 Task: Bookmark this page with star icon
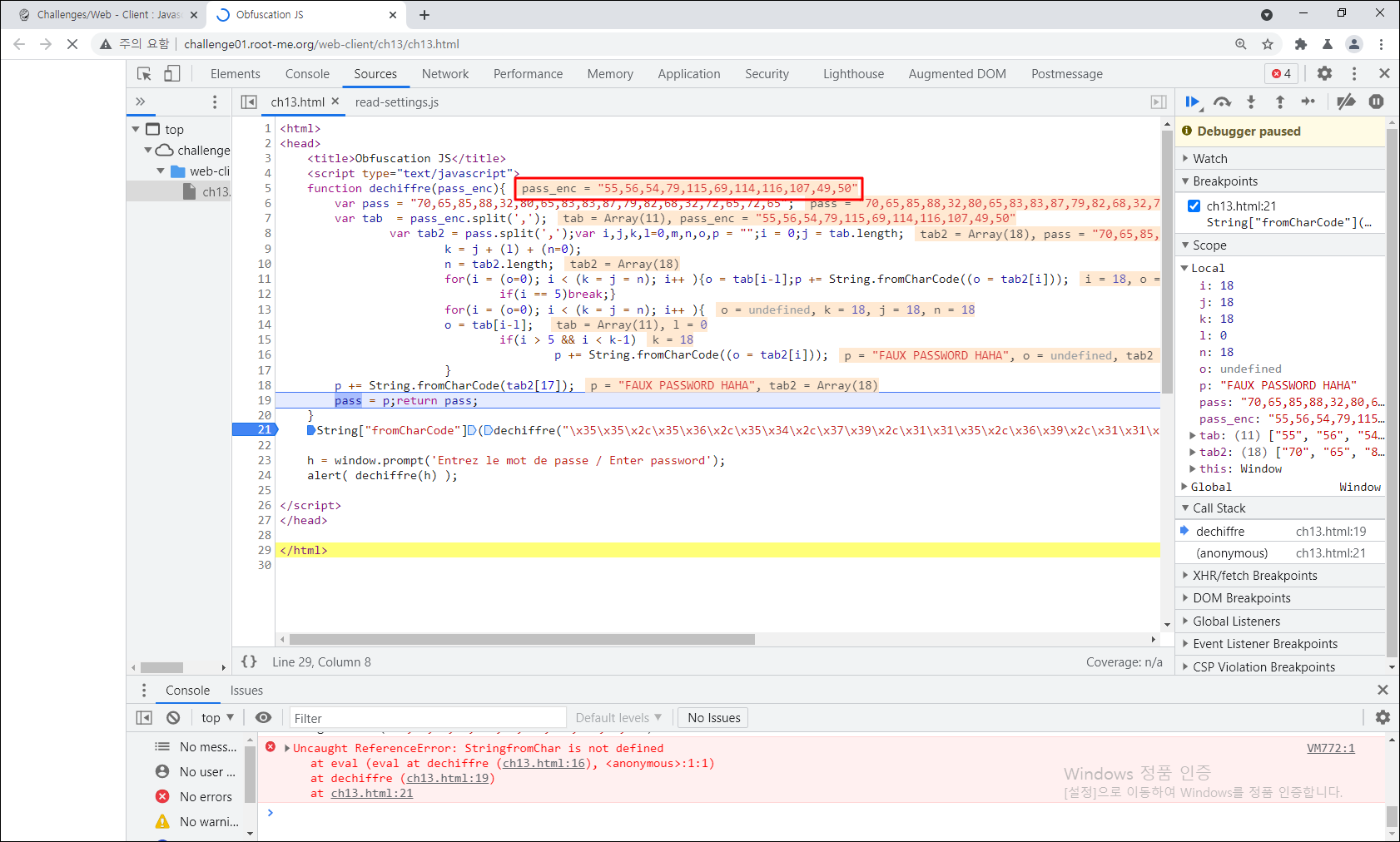tap(1268, 44)
